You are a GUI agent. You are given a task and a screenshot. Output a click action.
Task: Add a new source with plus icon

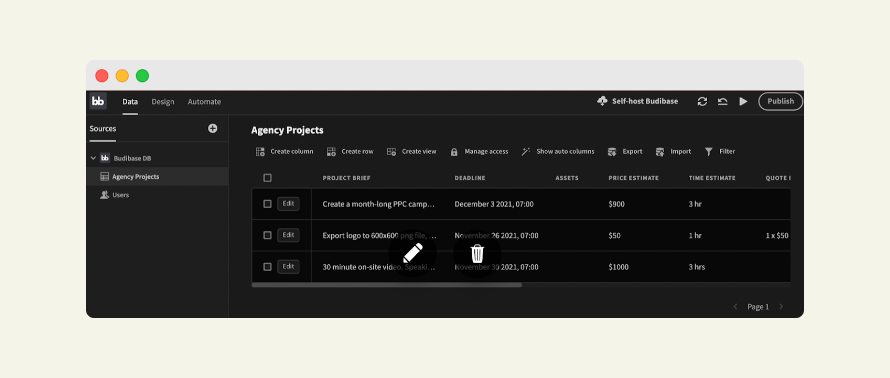click(212, 128)
